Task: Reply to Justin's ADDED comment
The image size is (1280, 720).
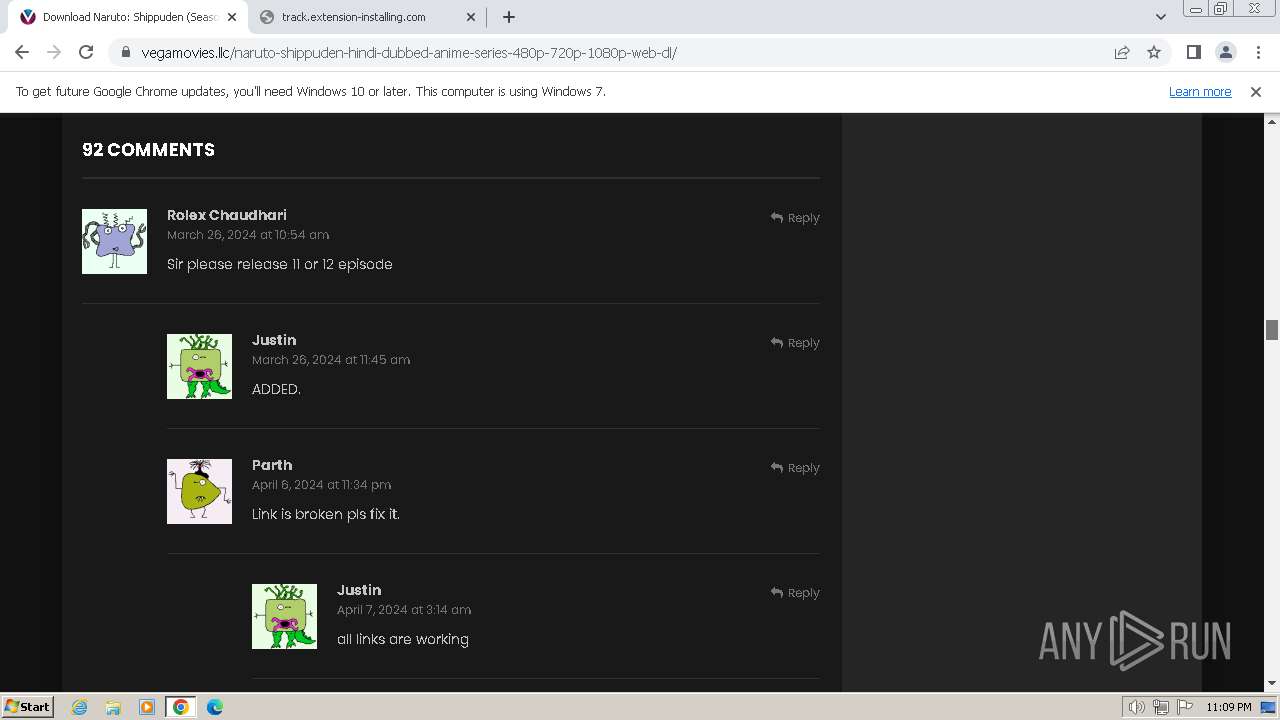Action: (795, 342)
